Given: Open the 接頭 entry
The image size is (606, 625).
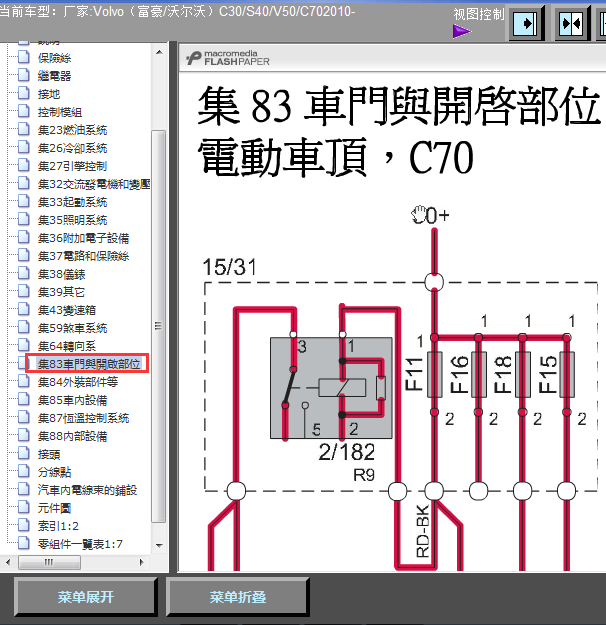Looking at the screenshot, I should click(49, 454).
